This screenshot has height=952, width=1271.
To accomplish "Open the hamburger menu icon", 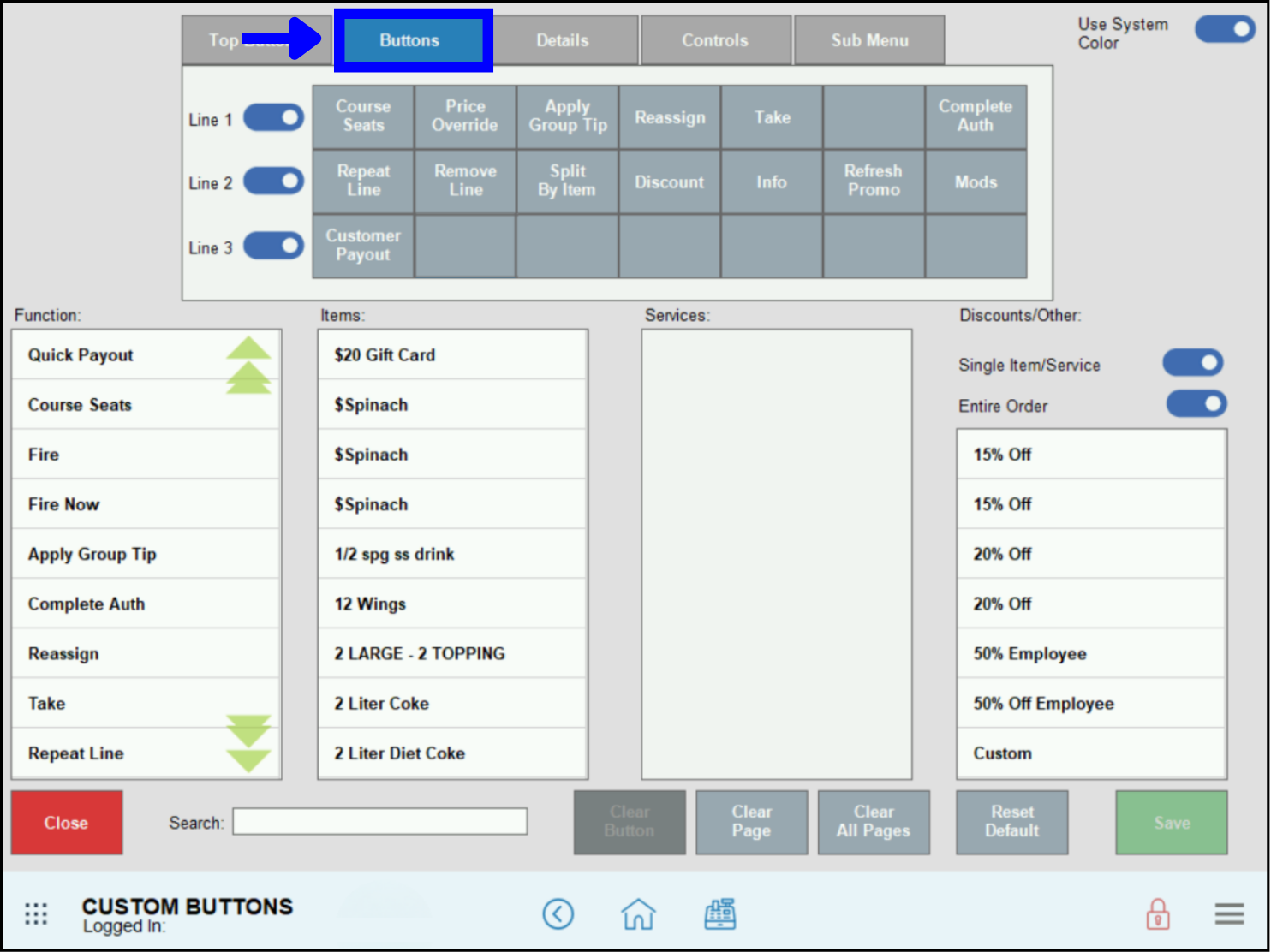I will [1230, 913].
